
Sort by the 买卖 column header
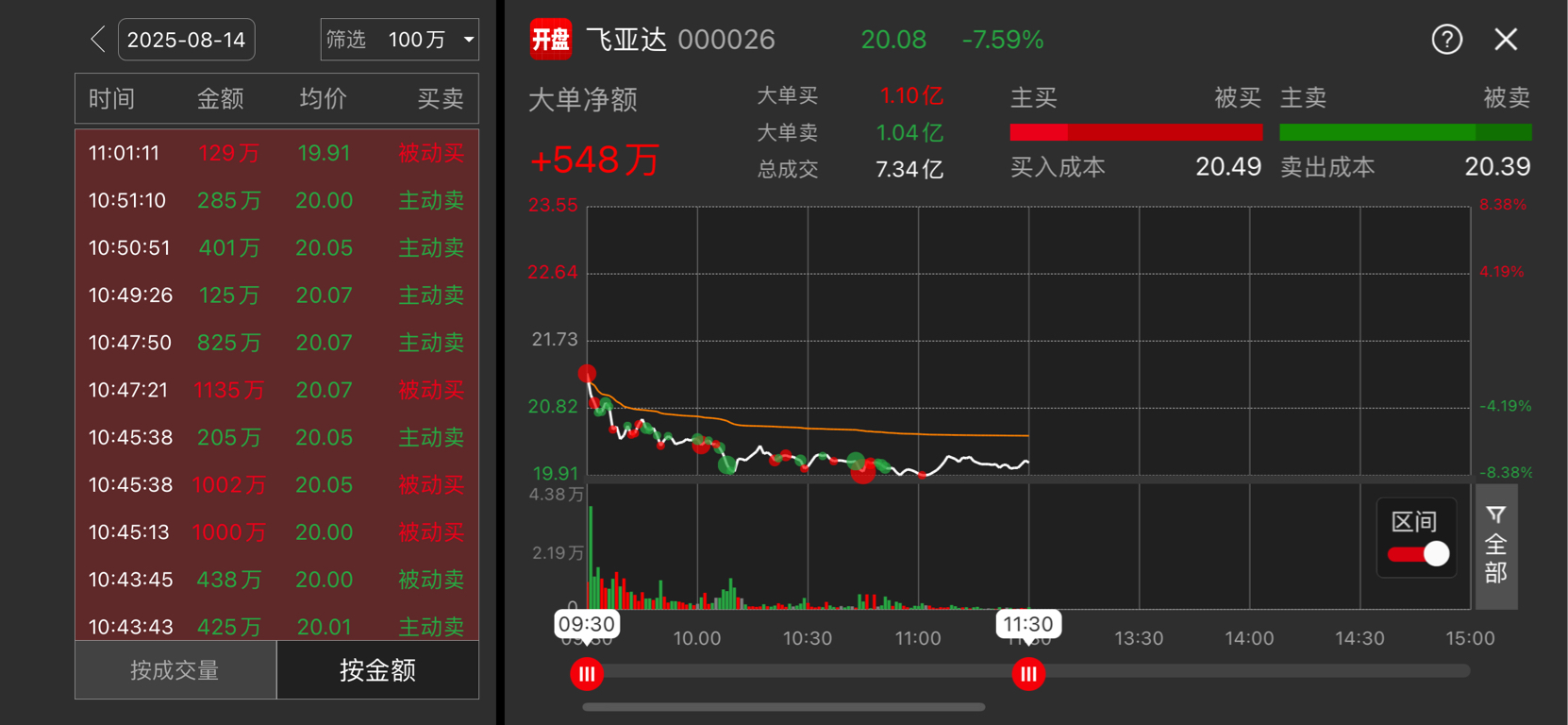click(441, 99)
